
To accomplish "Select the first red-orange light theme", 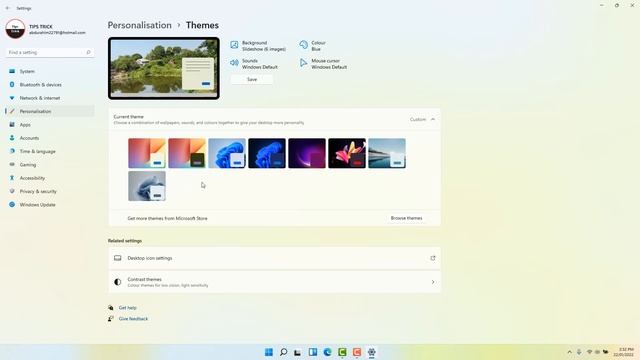I will (147, 153).
